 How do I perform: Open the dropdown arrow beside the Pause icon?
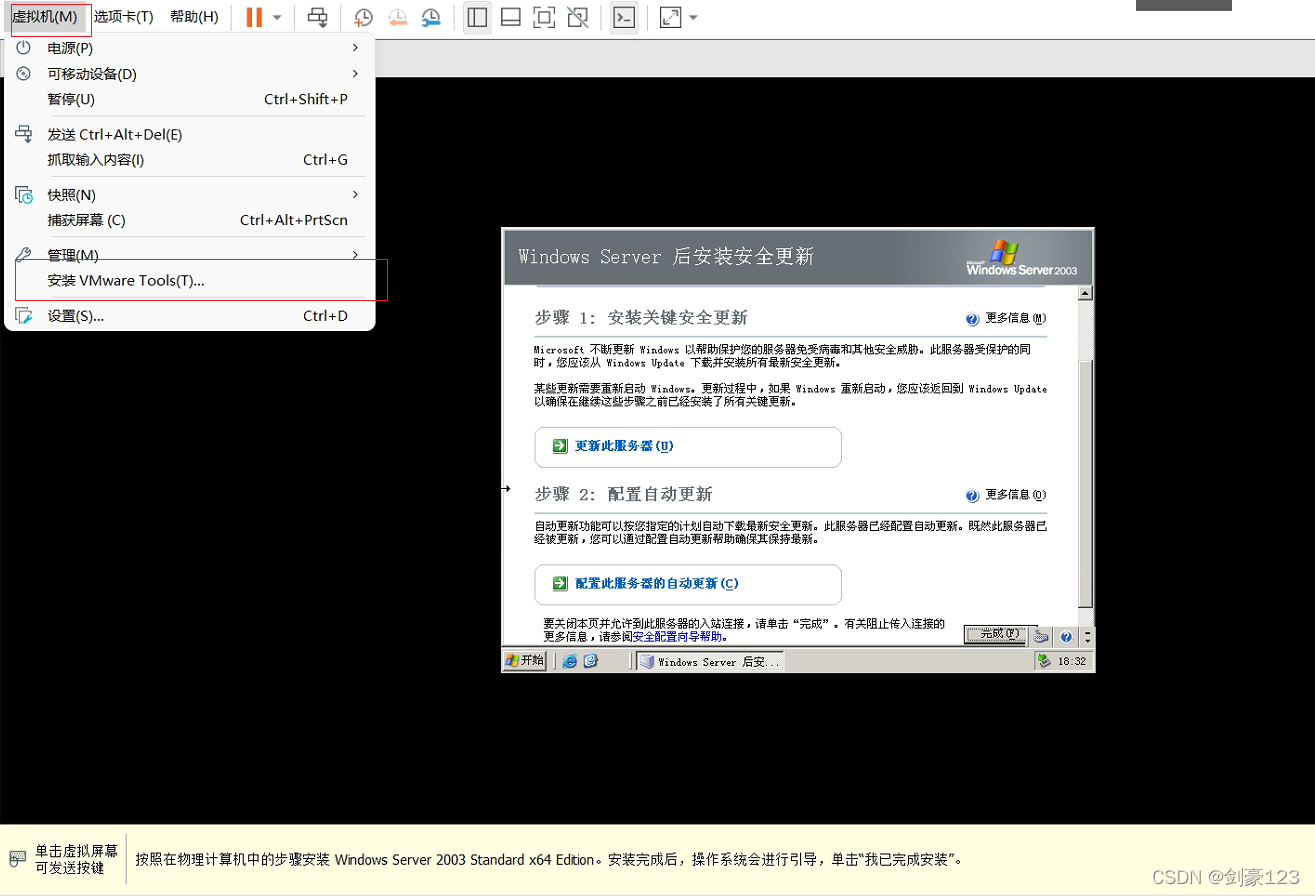pos(277,18)
